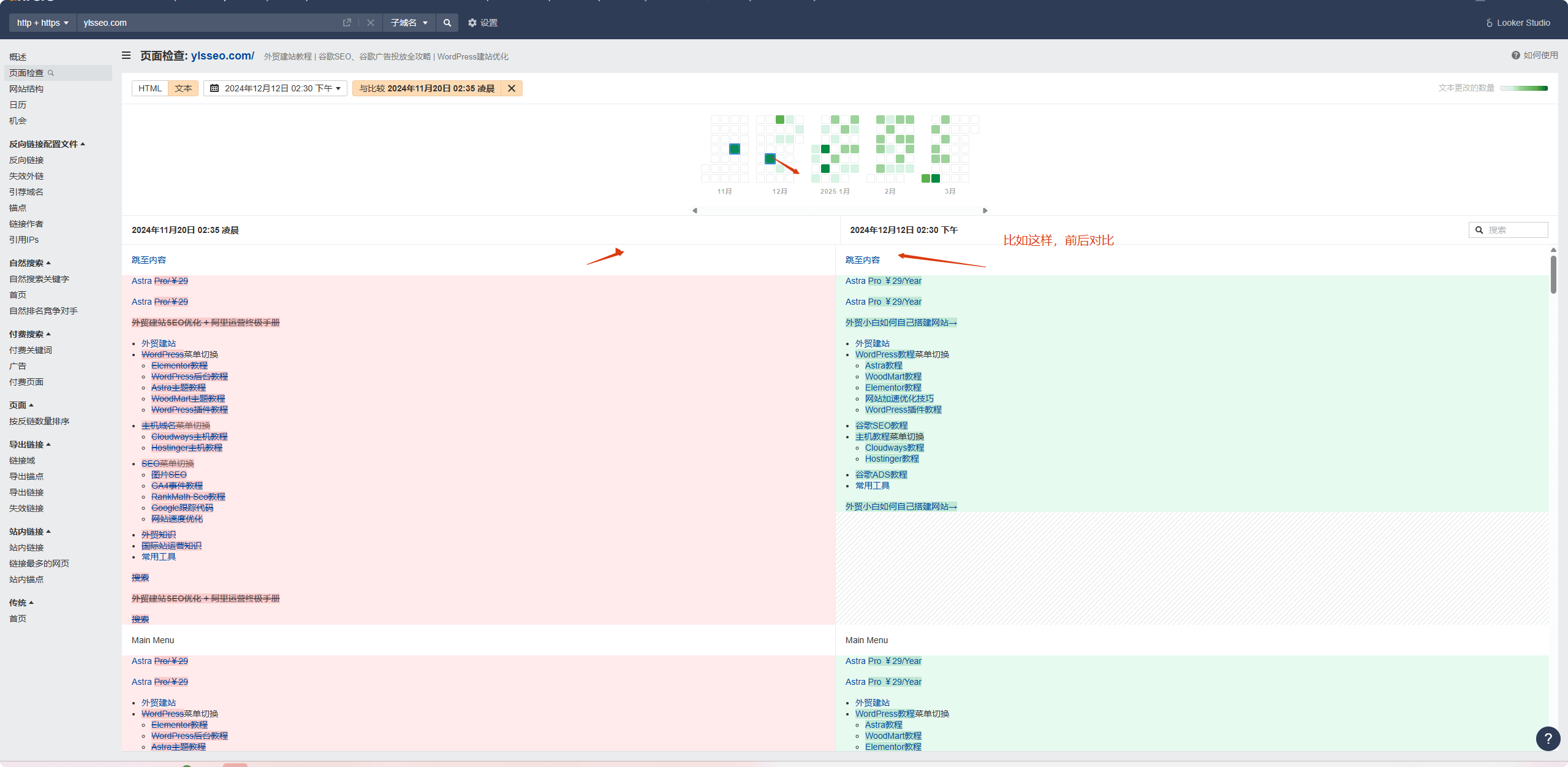Image resolution: width=1568 pixels, height=767 pixels.
Task: Remove the comparison date with X button
Action: (512, 88)
